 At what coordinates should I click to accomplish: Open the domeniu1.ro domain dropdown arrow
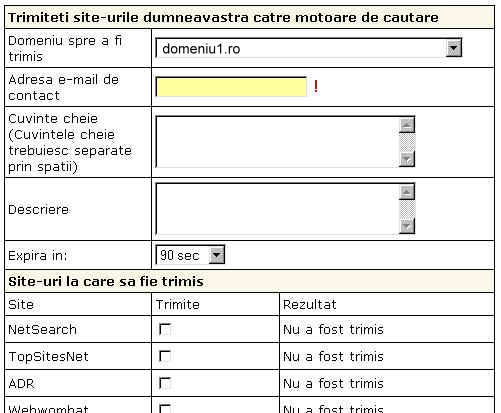tap(454, 49)
